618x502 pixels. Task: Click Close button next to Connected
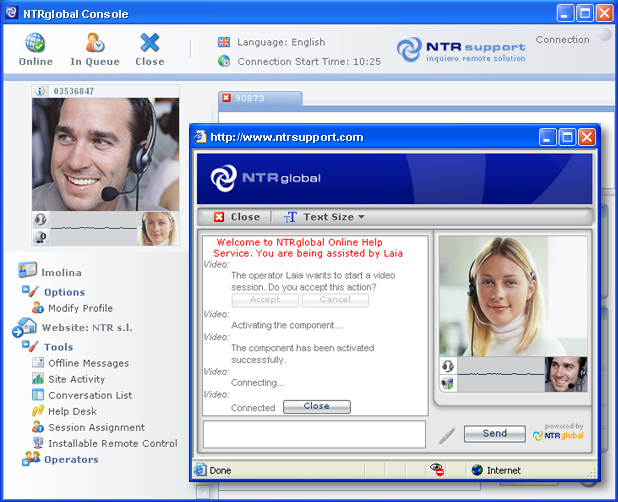[x=316, y=407]
